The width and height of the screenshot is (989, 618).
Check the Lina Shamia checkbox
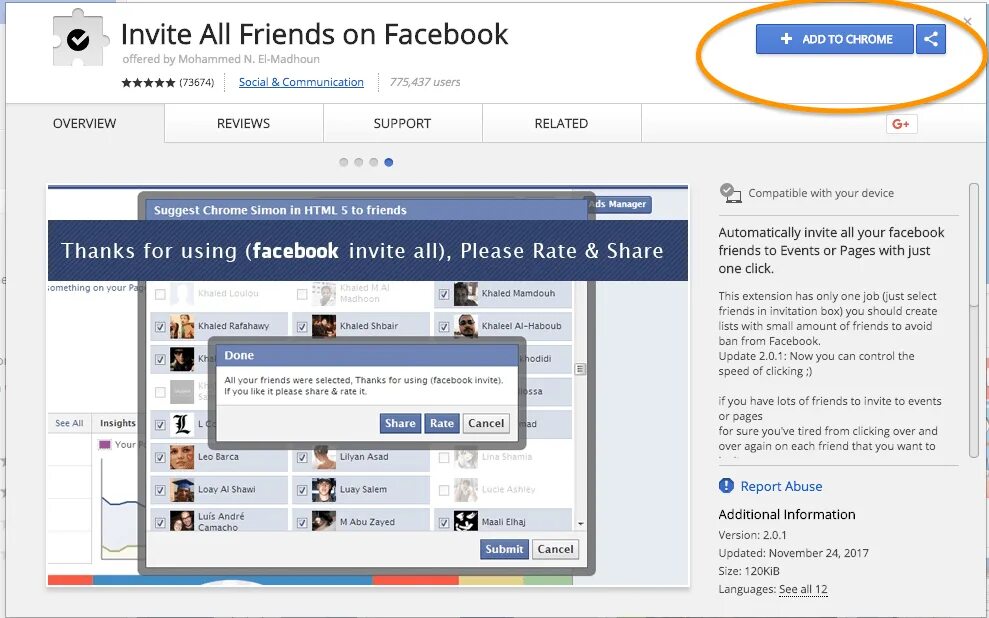click(x=444, y=457)
